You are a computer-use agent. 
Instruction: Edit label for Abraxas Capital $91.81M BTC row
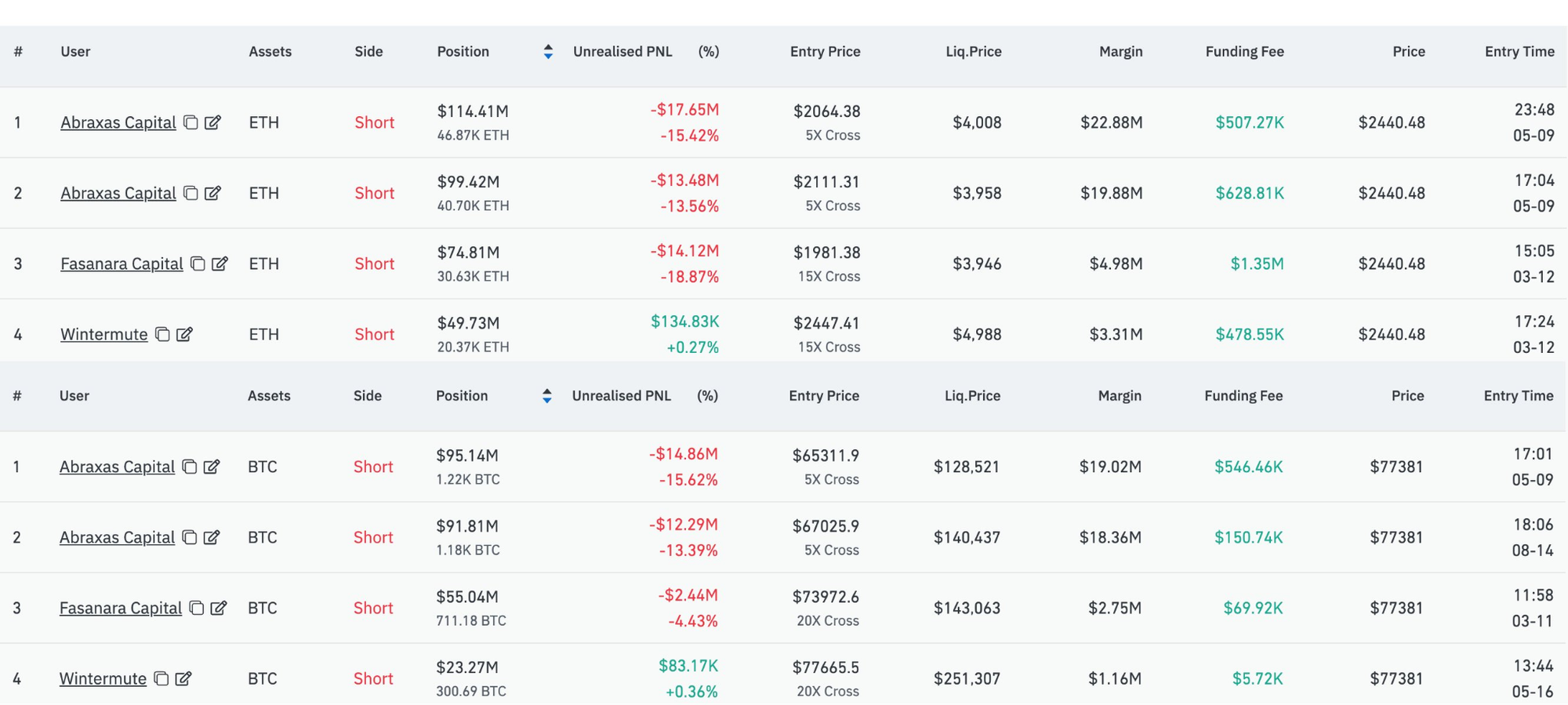tap(212, 537)
